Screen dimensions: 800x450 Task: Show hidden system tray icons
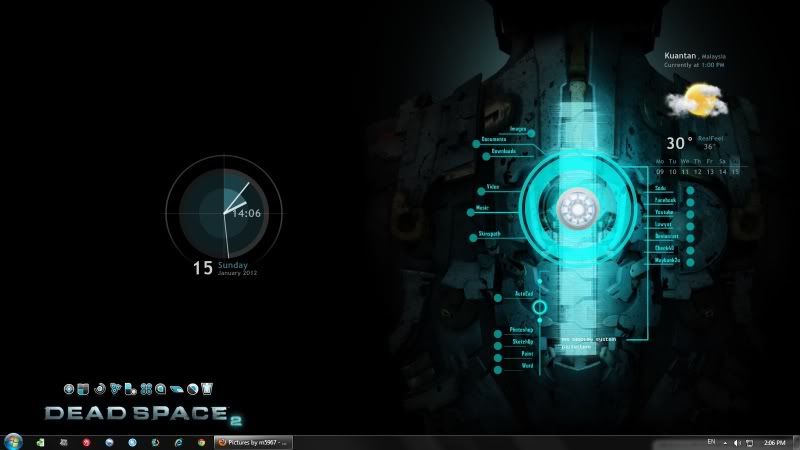coord(725,443)
